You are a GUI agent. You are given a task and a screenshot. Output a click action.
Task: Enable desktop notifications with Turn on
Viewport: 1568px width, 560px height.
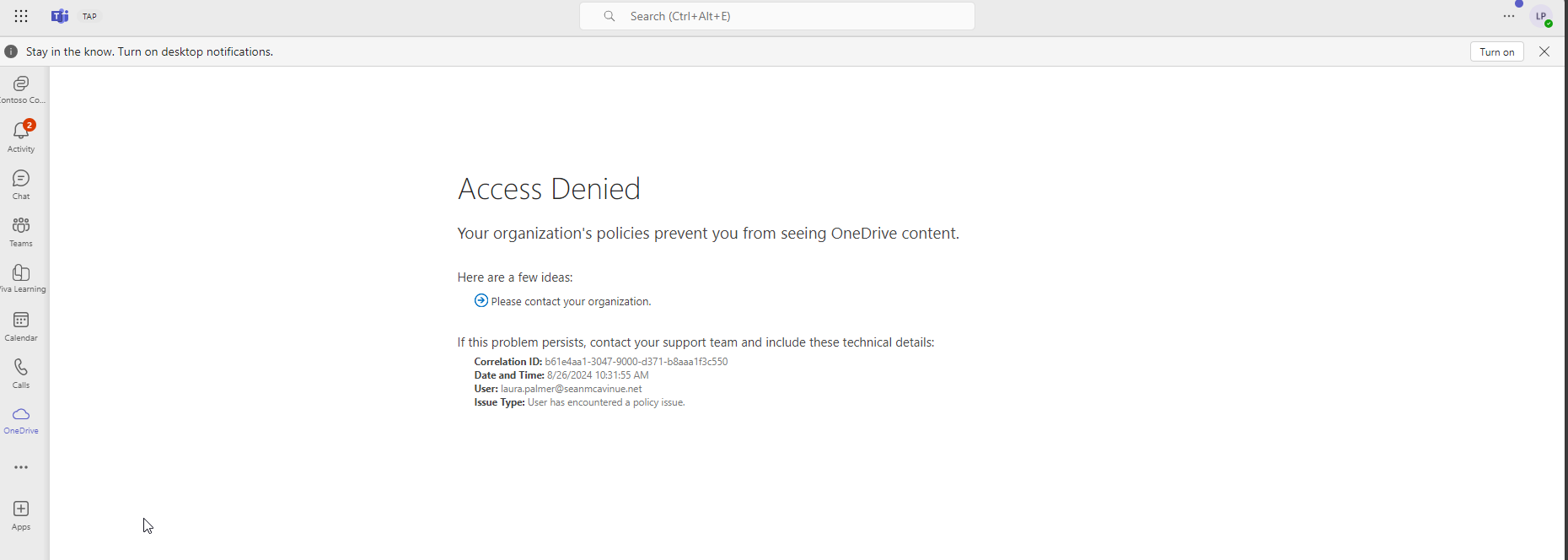pos(1496,51)
